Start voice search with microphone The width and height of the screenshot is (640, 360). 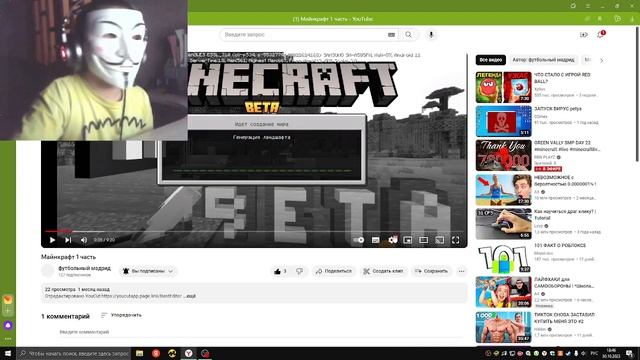coord(431,35)
